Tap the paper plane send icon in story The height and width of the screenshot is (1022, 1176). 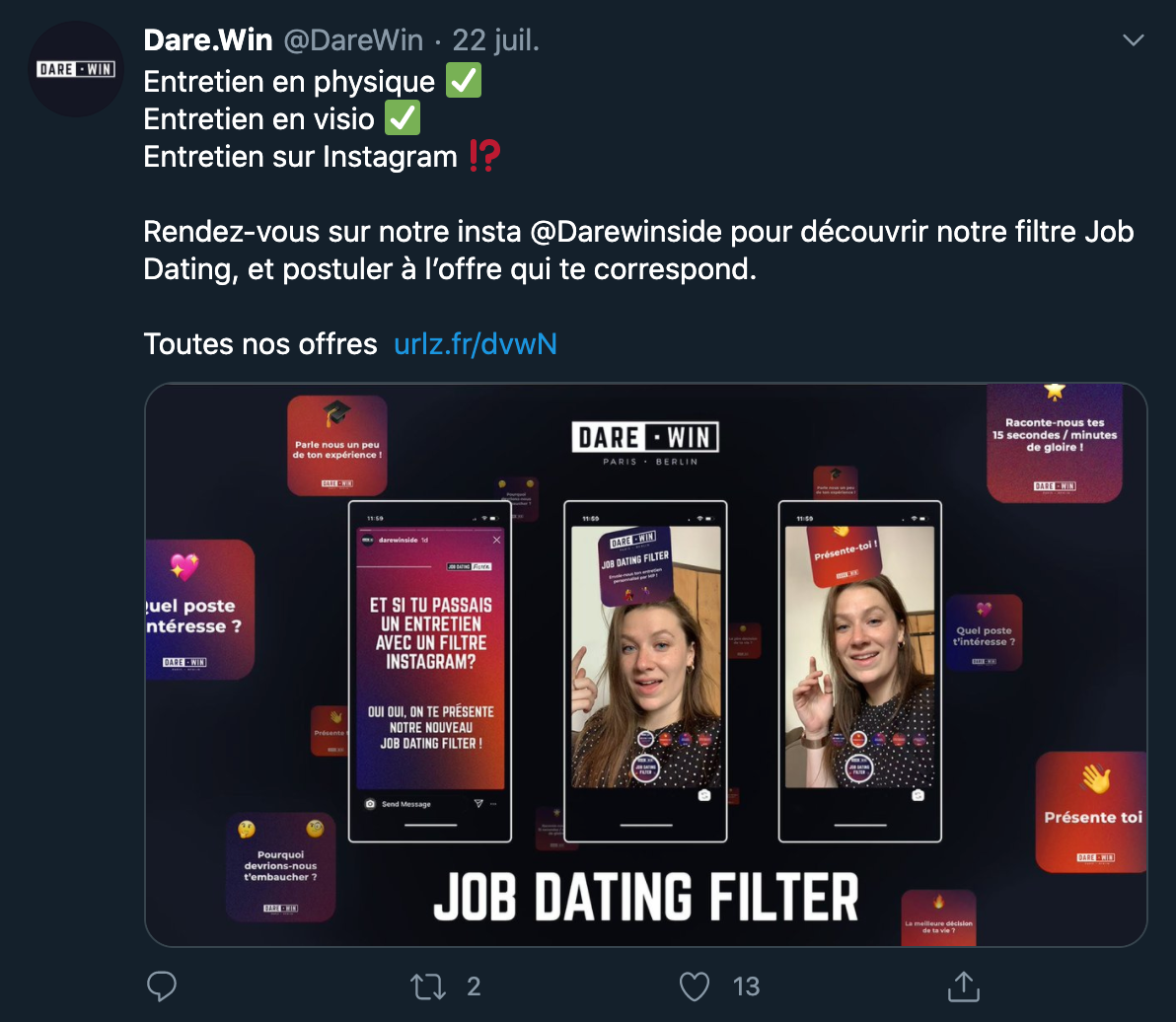tap(478, 804)
